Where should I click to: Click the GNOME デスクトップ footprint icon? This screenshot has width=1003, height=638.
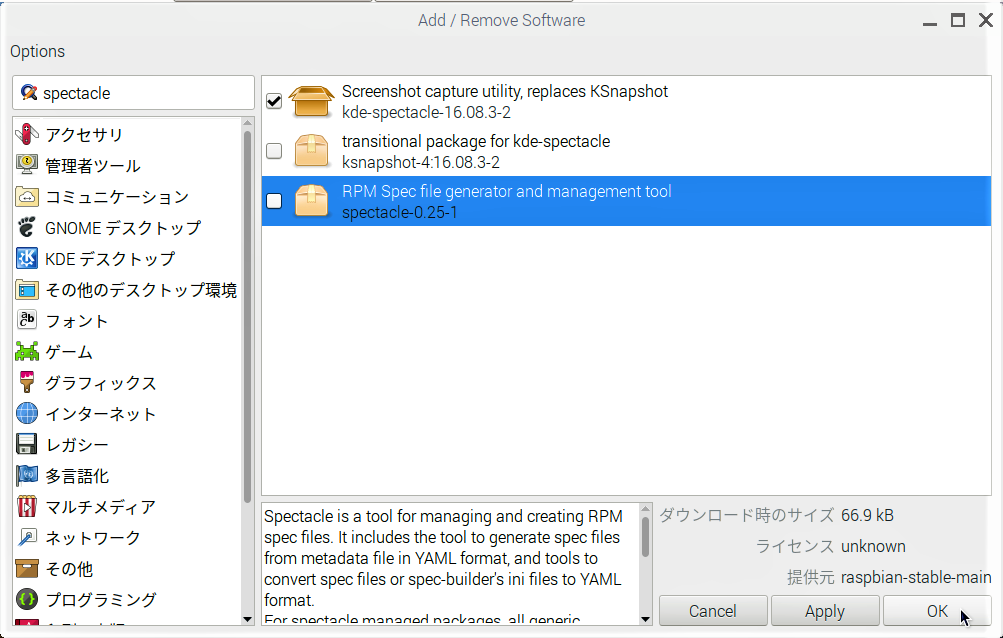[27, 227]
